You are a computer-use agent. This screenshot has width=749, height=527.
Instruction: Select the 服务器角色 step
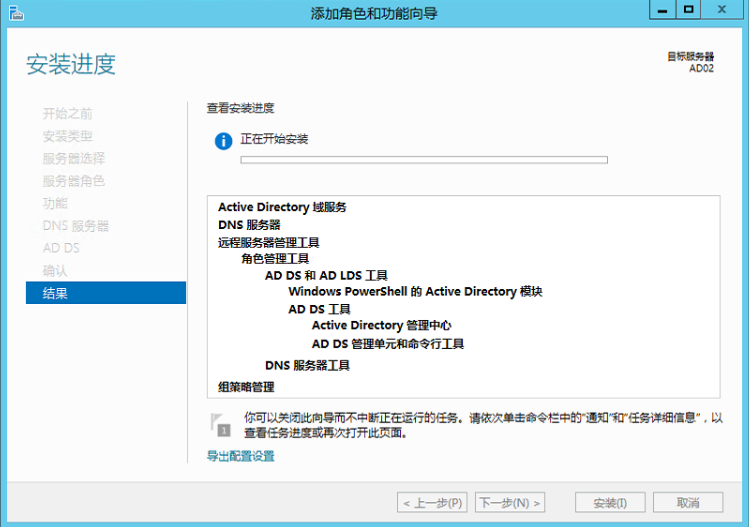pyautogui.click(x=74, y=181)
